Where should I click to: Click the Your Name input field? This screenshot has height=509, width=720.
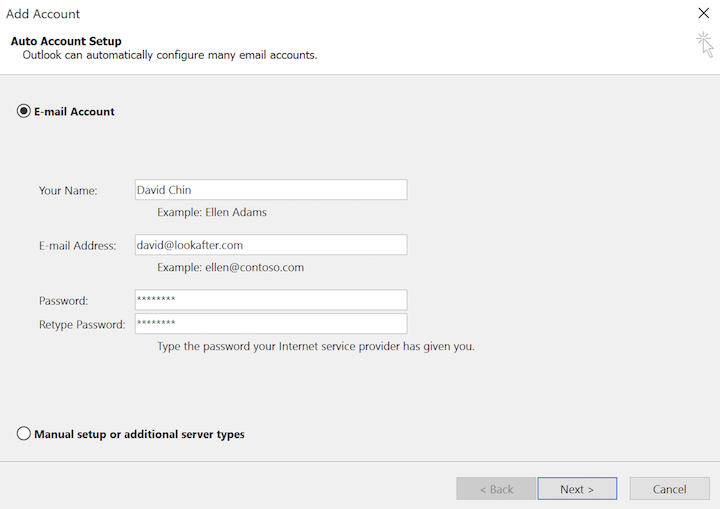pyautogui.click(x=270, y=190)
